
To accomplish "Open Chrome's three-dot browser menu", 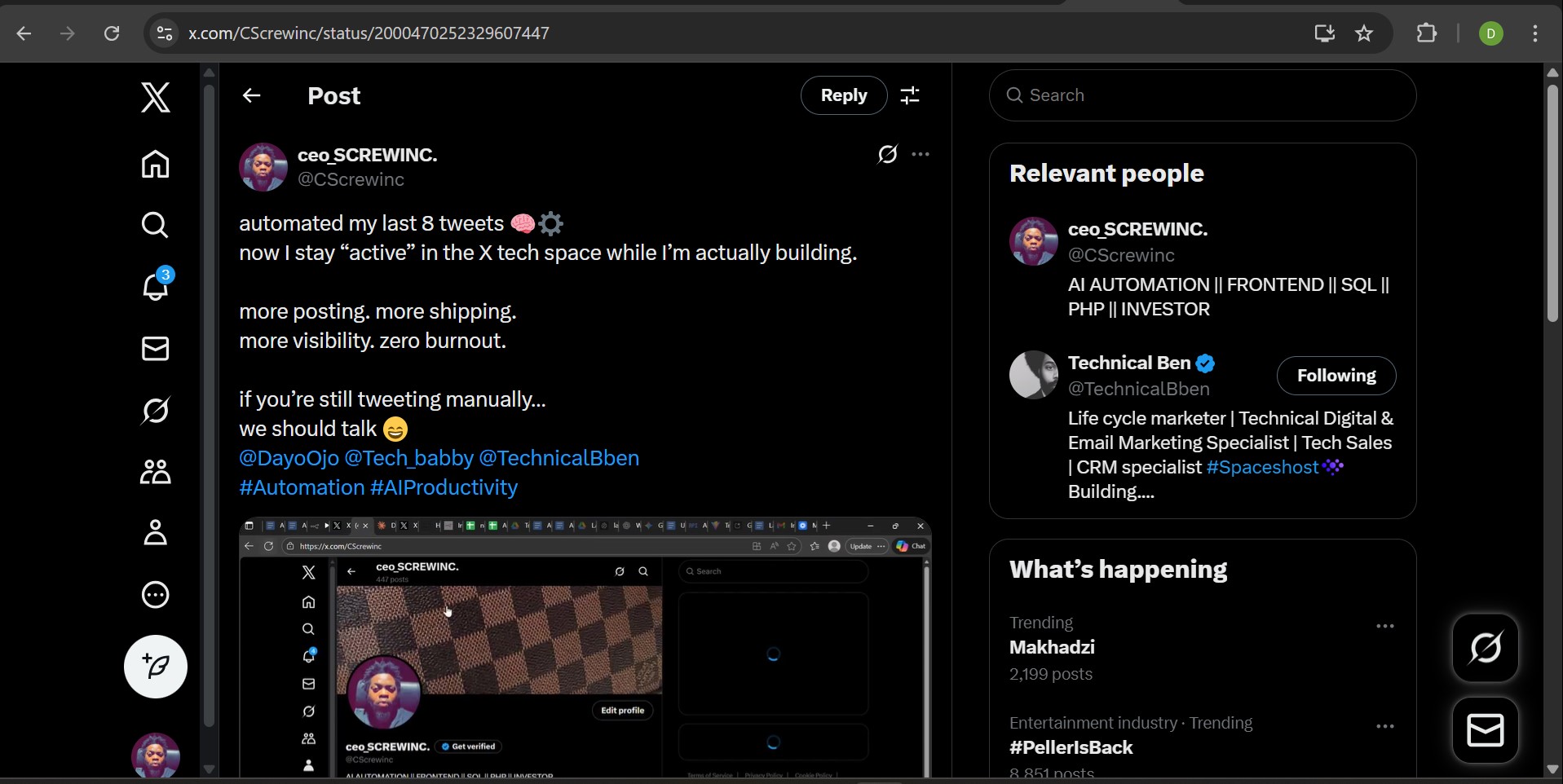I will tap(1534, 33).
